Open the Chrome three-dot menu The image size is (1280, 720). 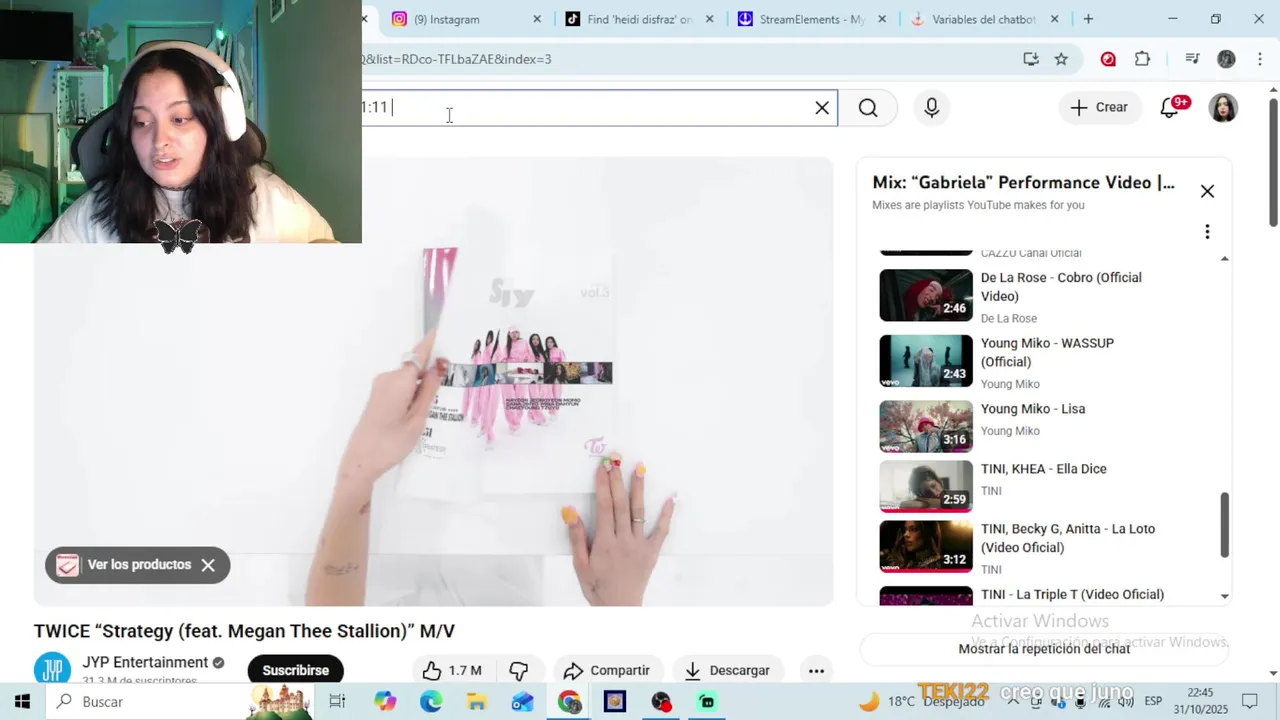click(1260, 59)
